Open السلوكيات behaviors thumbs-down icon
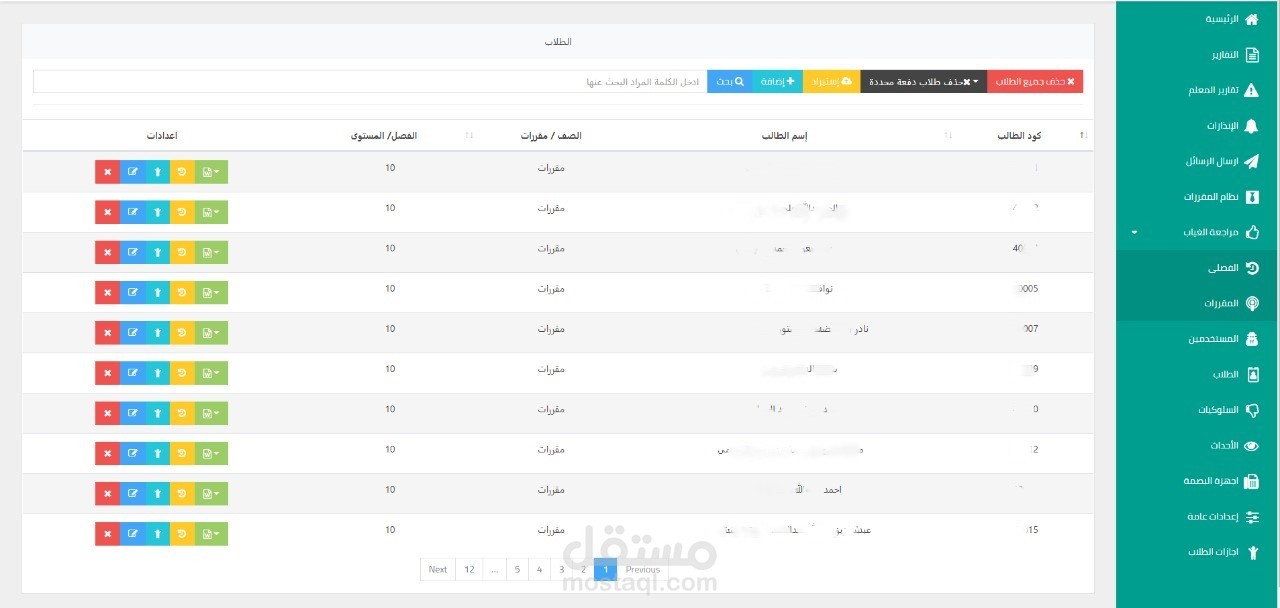This screenshot has width=1280, height=608. point(1251,410)
